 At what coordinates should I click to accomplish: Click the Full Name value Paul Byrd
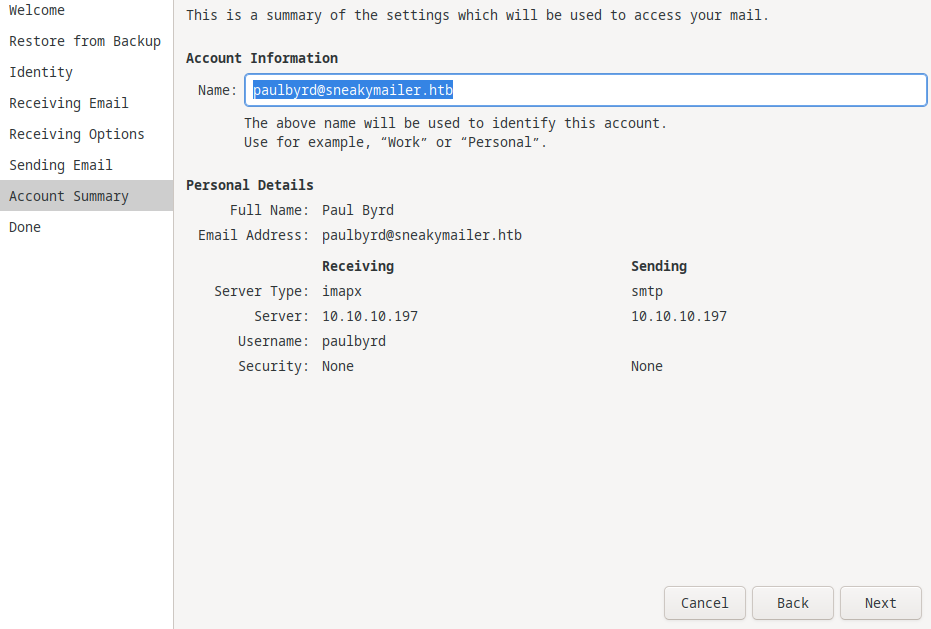(357, 210)
